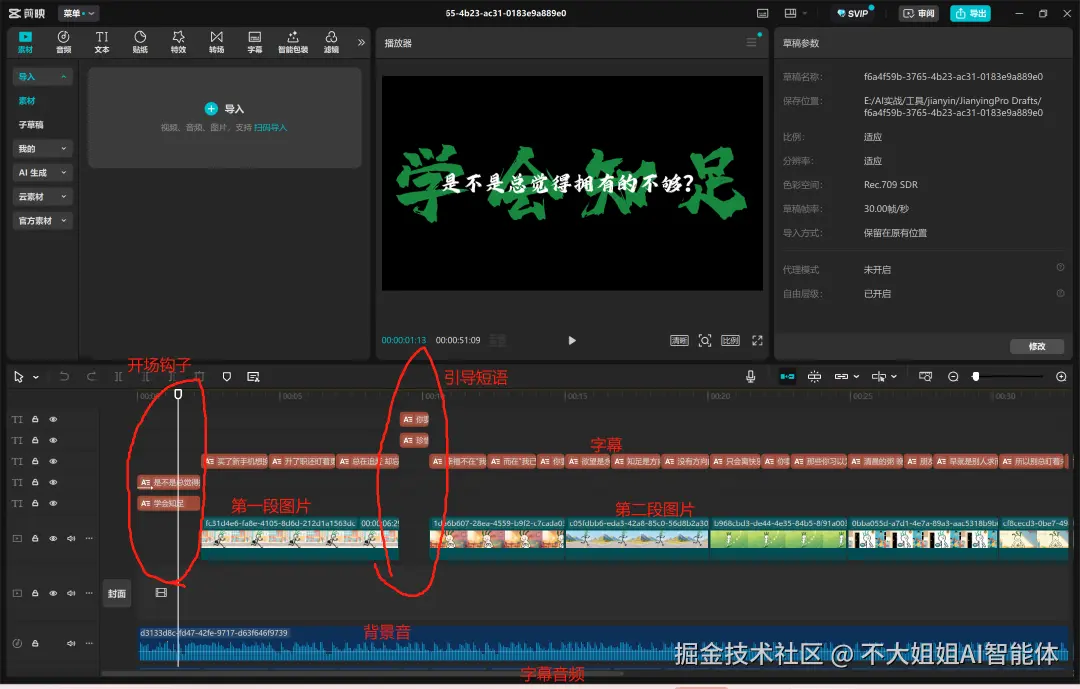The image size is (1080, 689).
Task: Zoom in the timeline with plus icon
Action: [x=1061, y=376]
